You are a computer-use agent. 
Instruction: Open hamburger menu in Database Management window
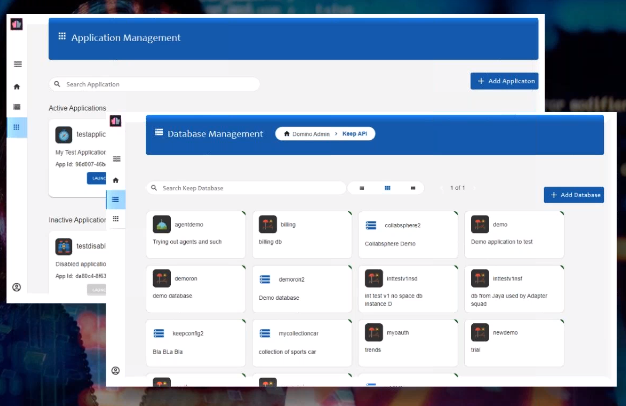coord(117,159)
